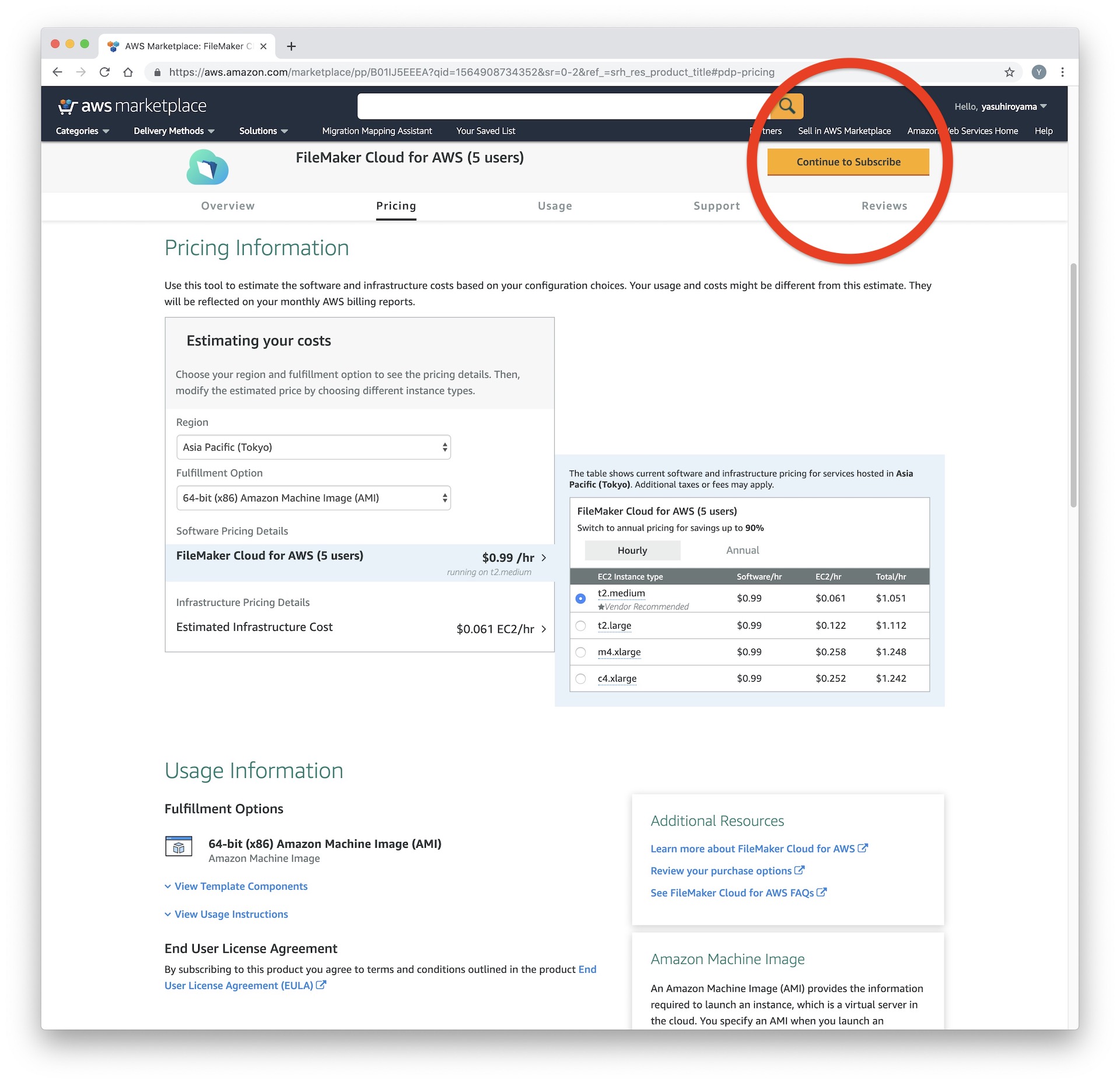This screenshot has height=1084, width=1120.
Task: Click the marketplace search input field
Action: pos(563,106)
